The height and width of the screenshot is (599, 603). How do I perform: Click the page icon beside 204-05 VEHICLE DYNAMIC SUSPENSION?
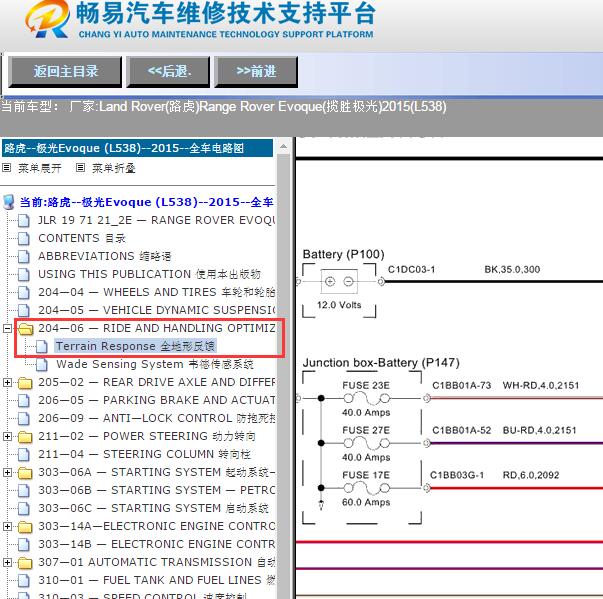click(x=24, y=311)
